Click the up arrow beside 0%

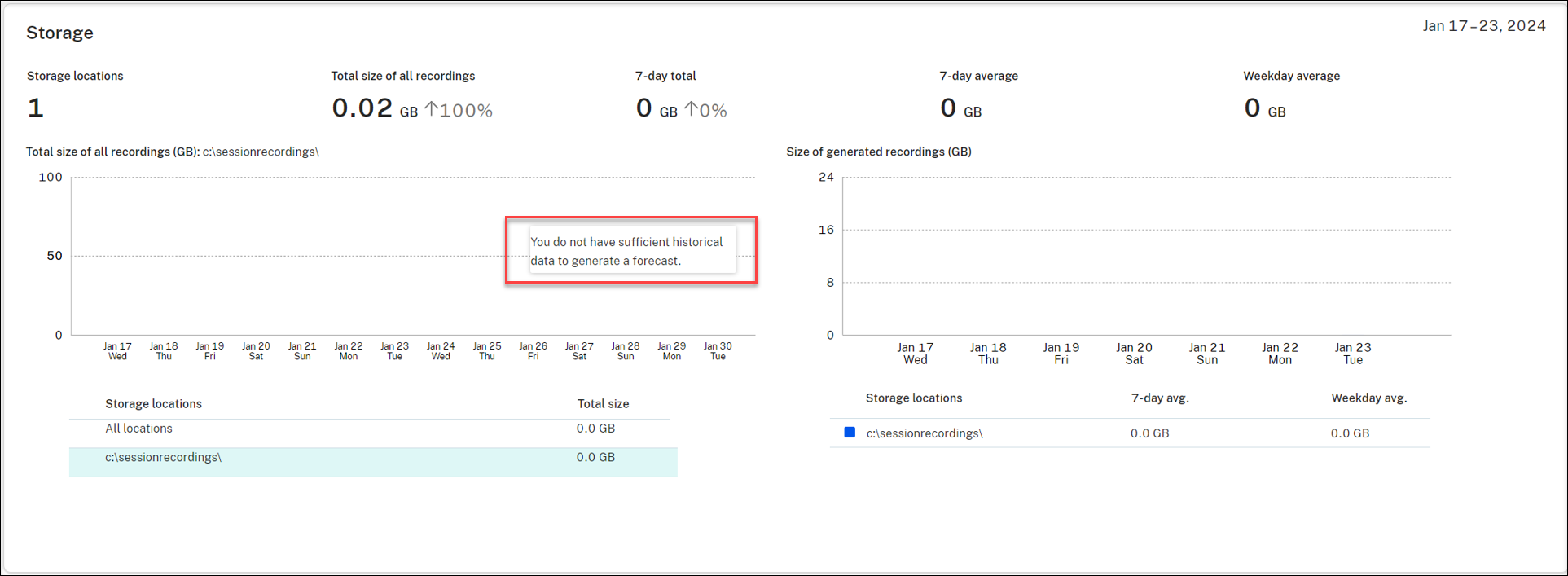(x=692, y=109)
